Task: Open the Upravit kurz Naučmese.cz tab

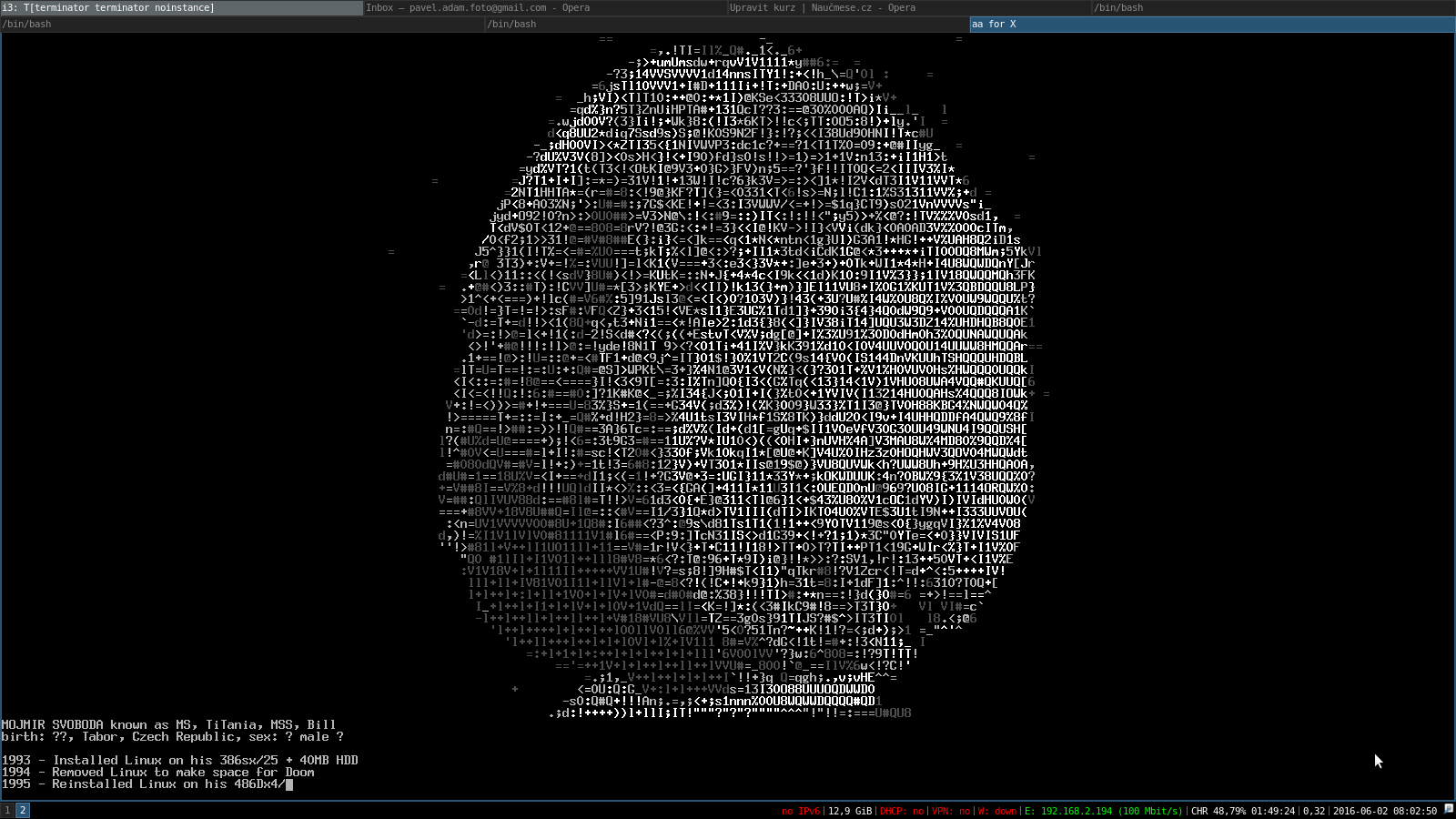Action: tap(908, 7)
